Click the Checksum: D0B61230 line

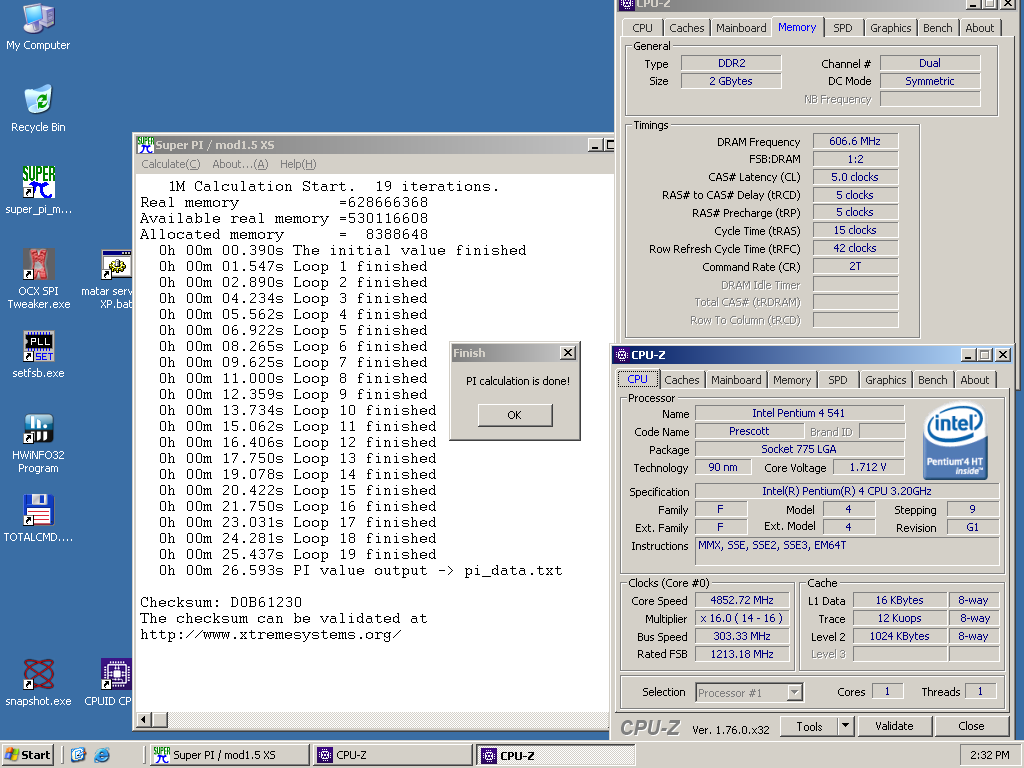coord(221,602)
